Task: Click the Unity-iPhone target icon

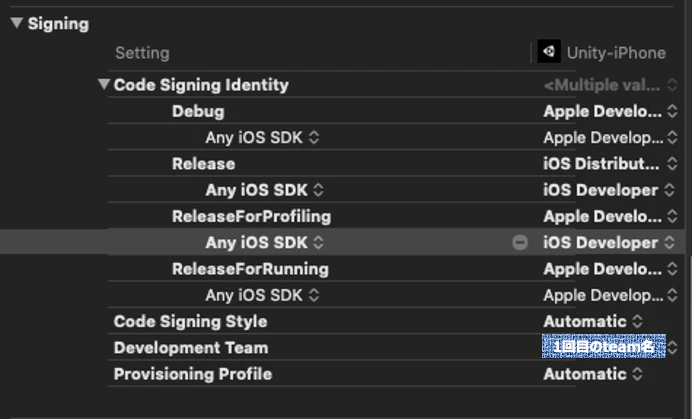Action: (x=549, y=52)
